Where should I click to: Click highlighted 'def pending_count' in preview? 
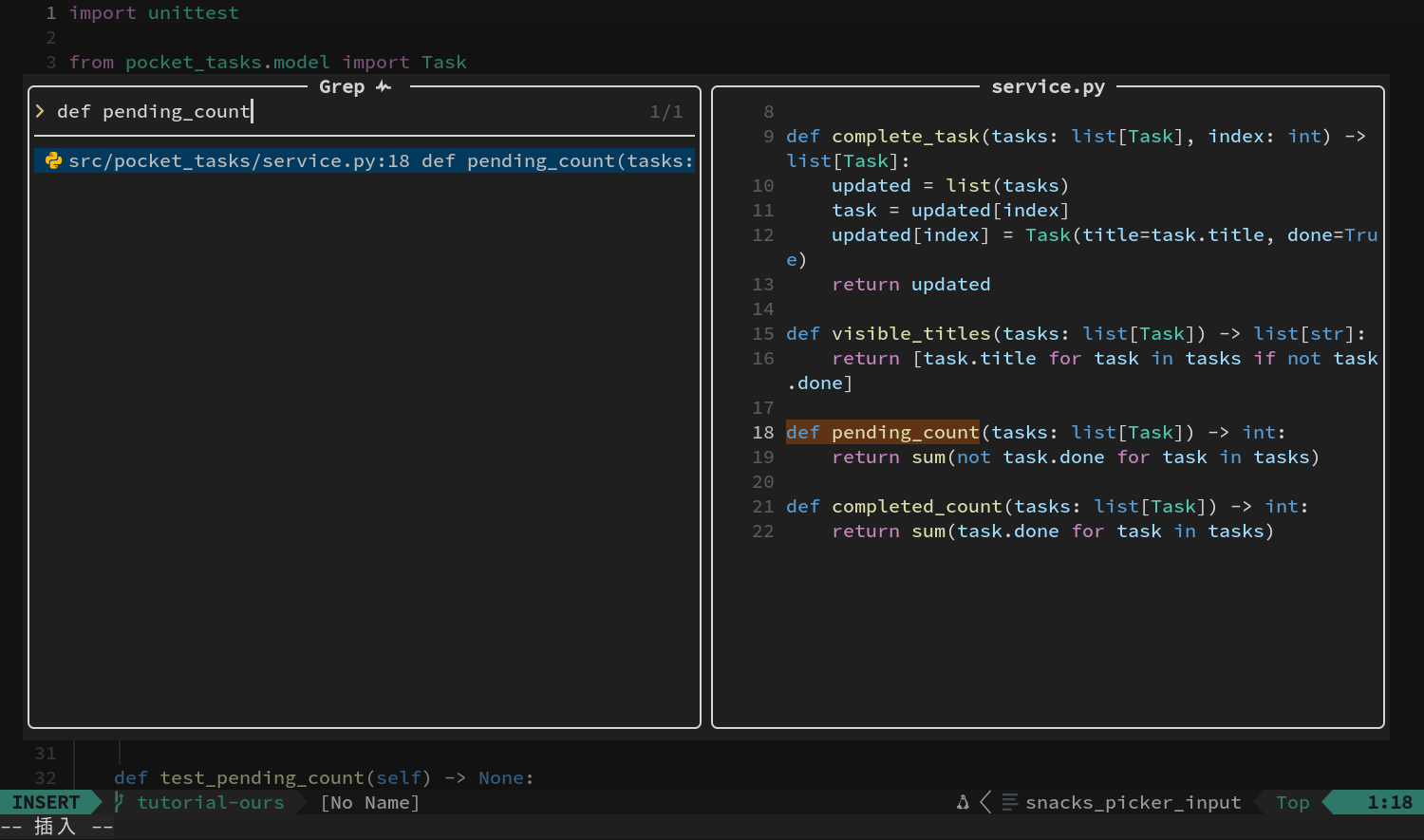[x=882, y=432]
